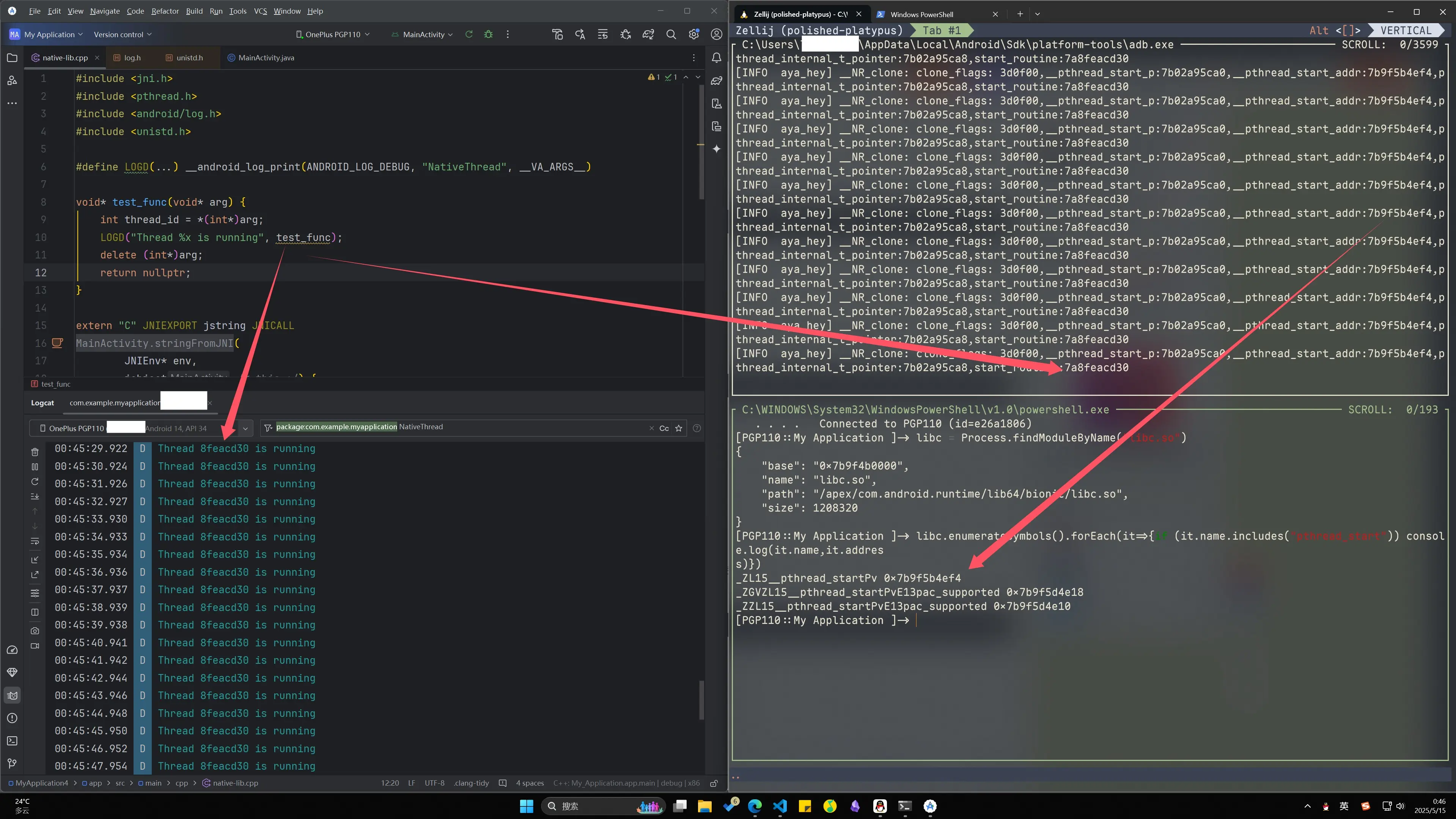Expand the OnePlus PGP110 device dropdown in Logcat
Image resolution: width=1456 pixels, height=819 pixels.
pyautogui.click(x=245, y=428)
